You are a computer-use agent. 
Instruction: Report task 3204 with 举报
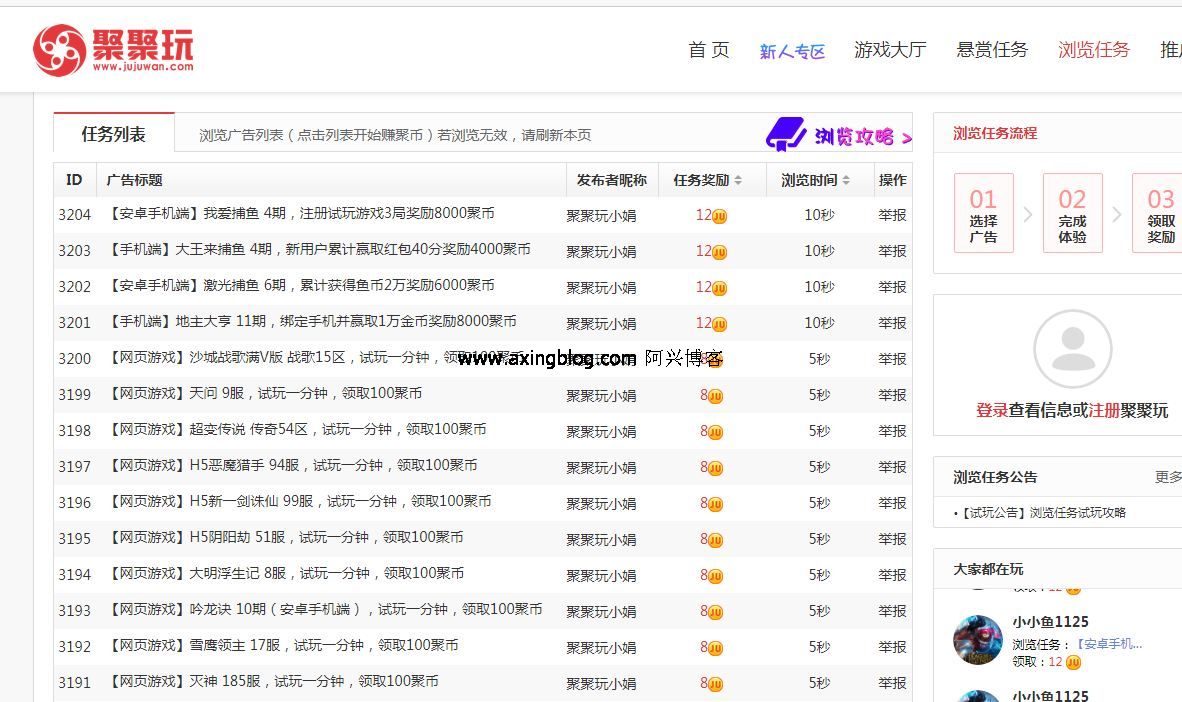(x=892, y=215)
